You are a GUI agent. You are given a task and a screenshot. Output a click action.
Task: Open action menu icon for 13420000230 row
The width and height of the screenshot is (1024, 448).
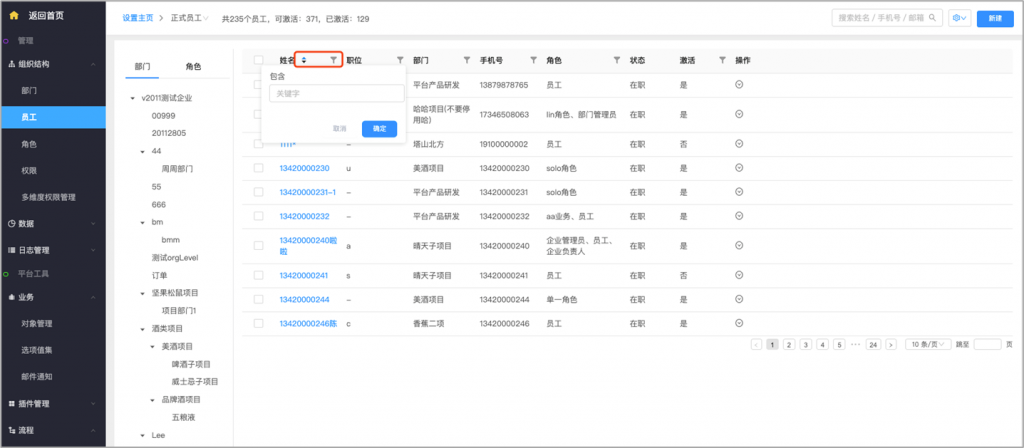pyautogui.click(x=739, y=168)
